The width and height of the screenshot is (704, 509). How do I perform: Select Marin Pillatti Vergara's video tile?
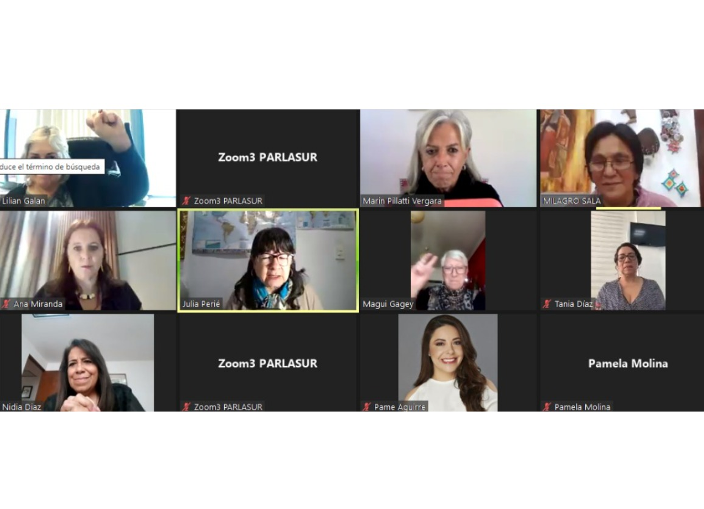448,158
